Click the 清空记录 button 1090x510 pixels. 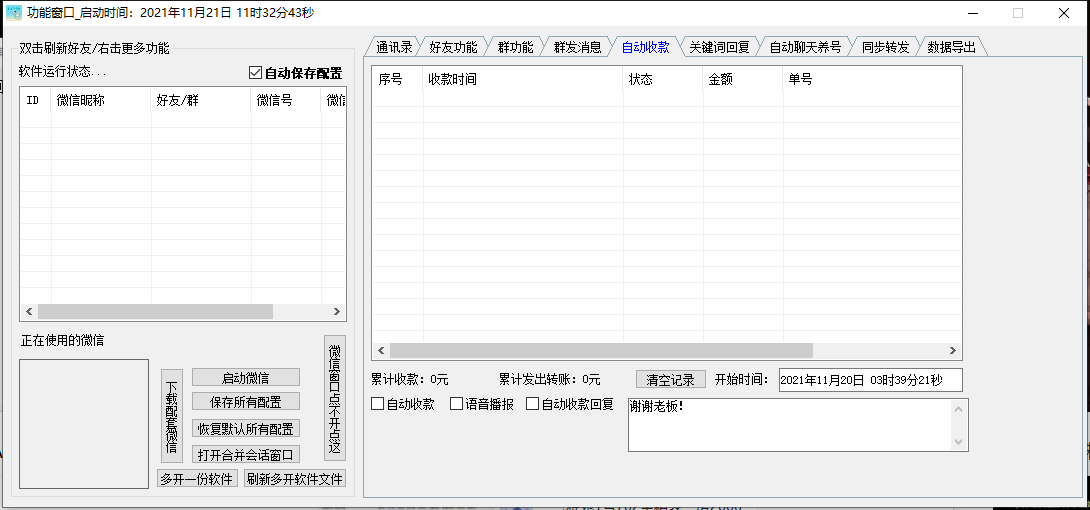(x=671, y=379)
